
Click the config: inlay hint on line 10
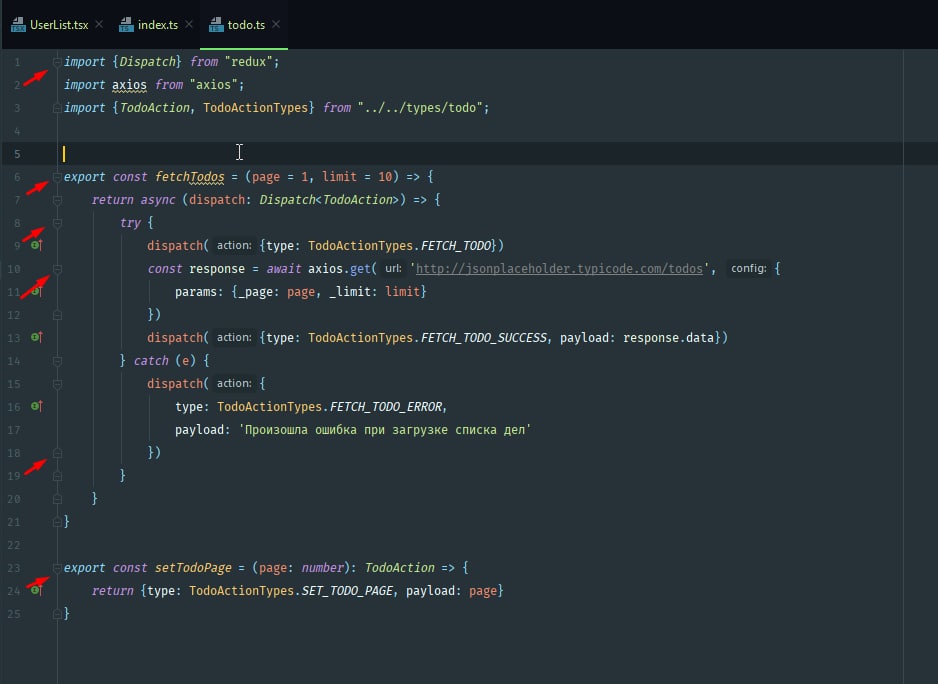(748, 269)
